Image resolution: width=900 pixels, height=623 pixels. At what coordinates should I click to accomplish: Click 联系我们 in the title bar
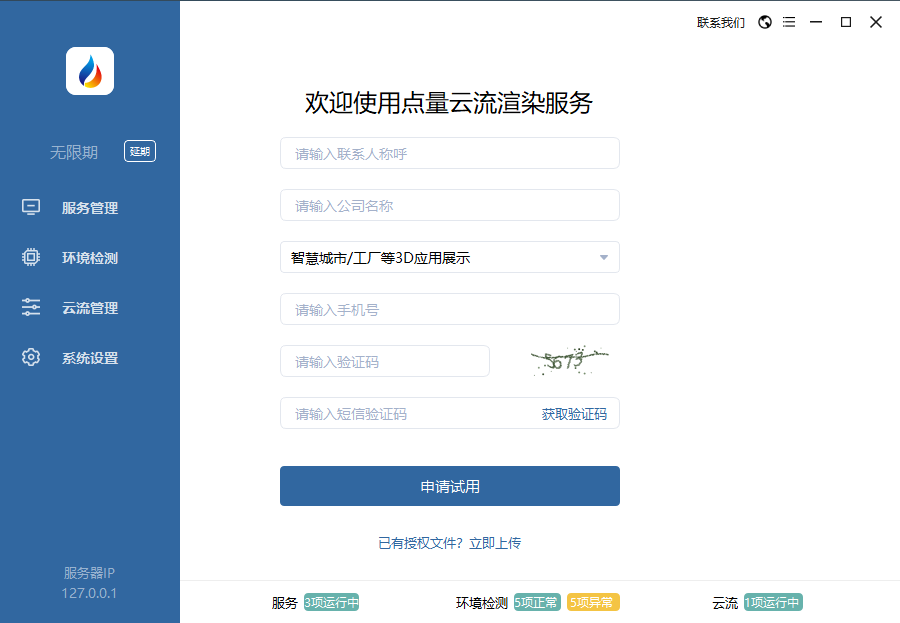(x=721, y=22)
